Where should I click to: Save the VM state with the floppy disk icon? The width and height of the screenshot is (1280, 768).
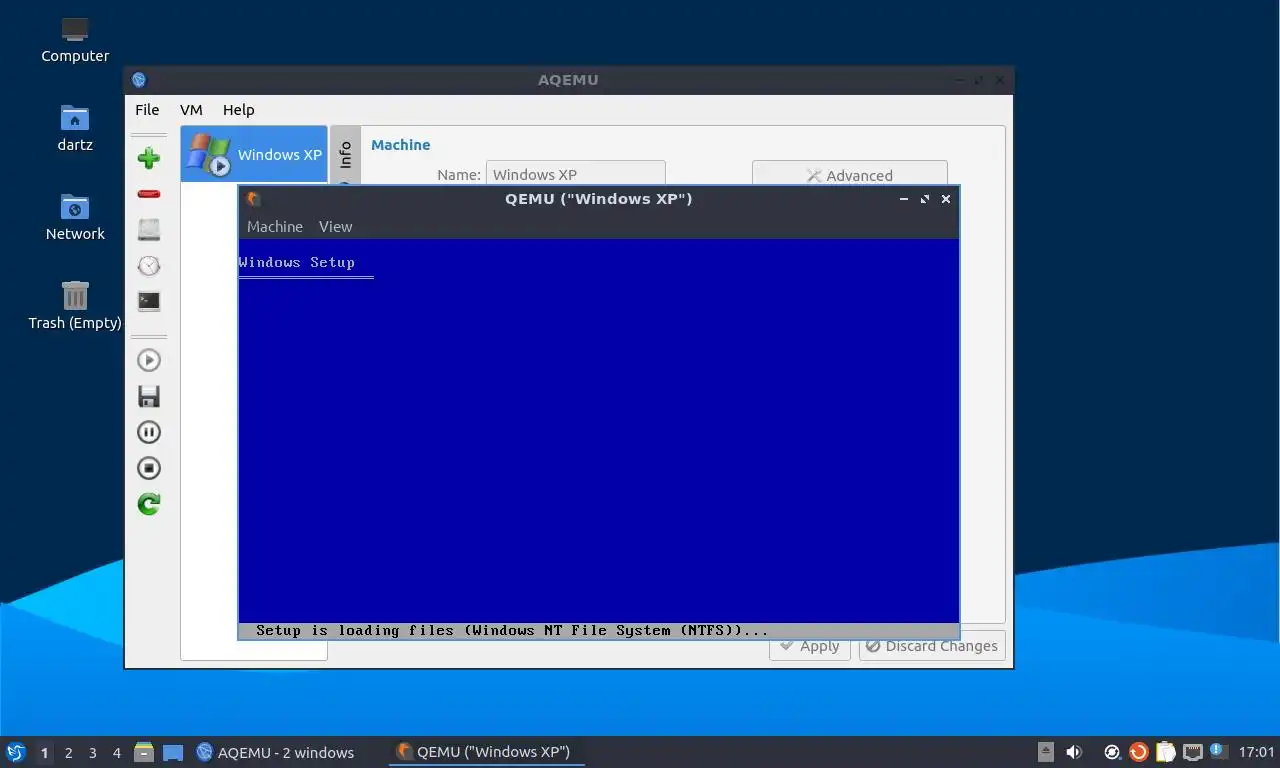click(x=149, y=396)
